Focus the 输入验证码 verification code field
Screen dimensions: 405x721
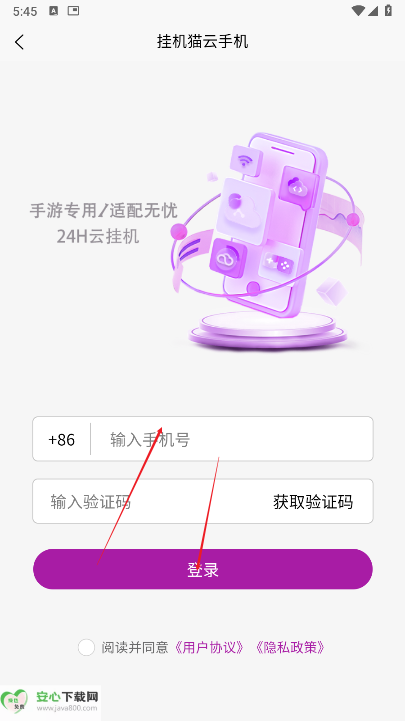(152, 501)
